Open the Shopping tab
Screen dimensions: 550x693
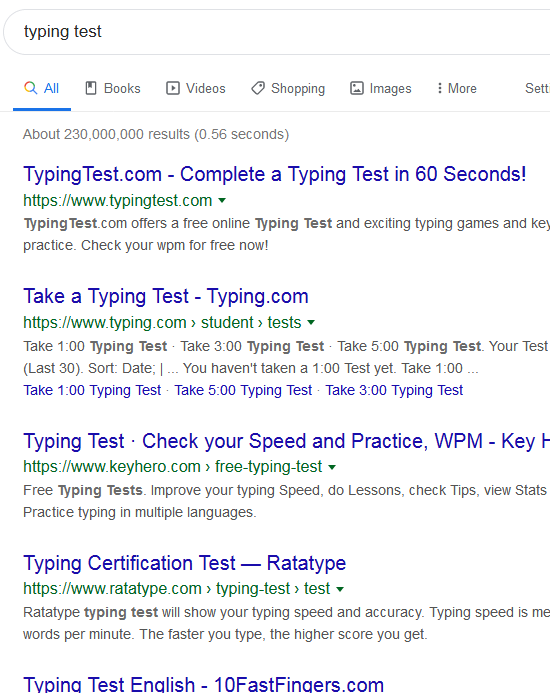pyautogui.click(x=288, y=89)
